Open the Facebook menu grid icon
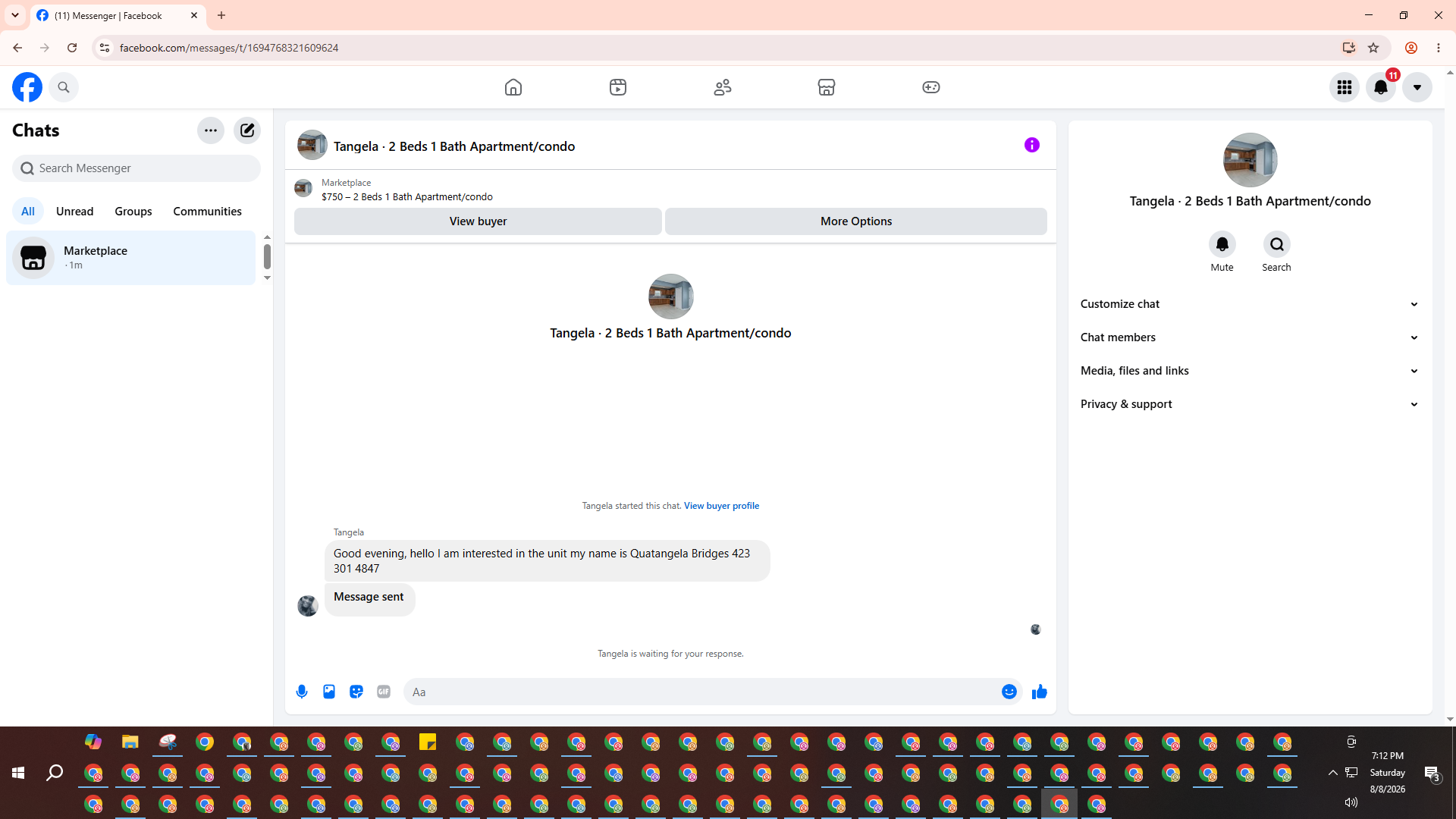The height and width of the screenshot is (819, 1456). pos(1345,87)
